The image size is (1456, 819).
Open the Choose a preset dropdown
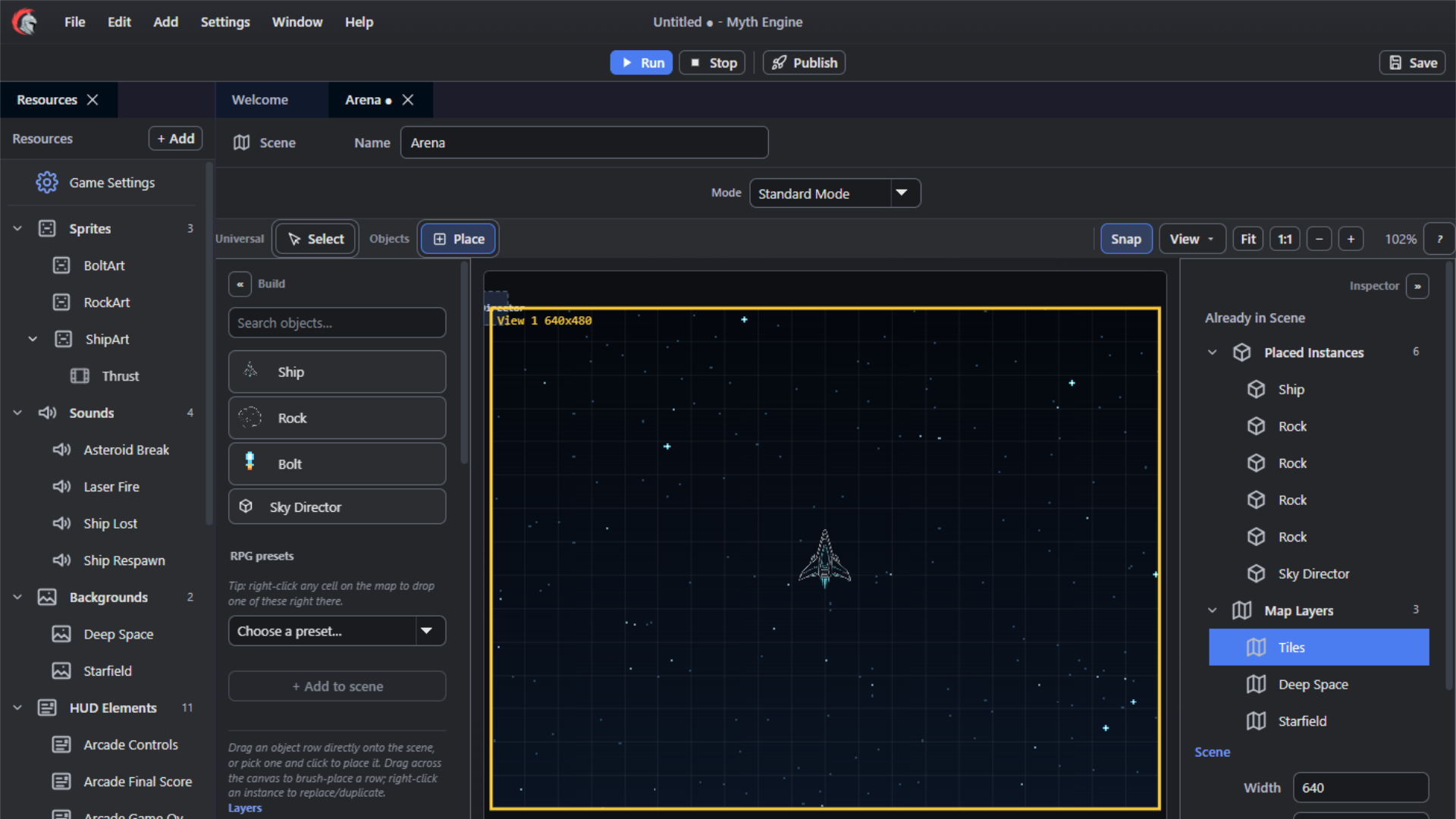click(337, 631)
